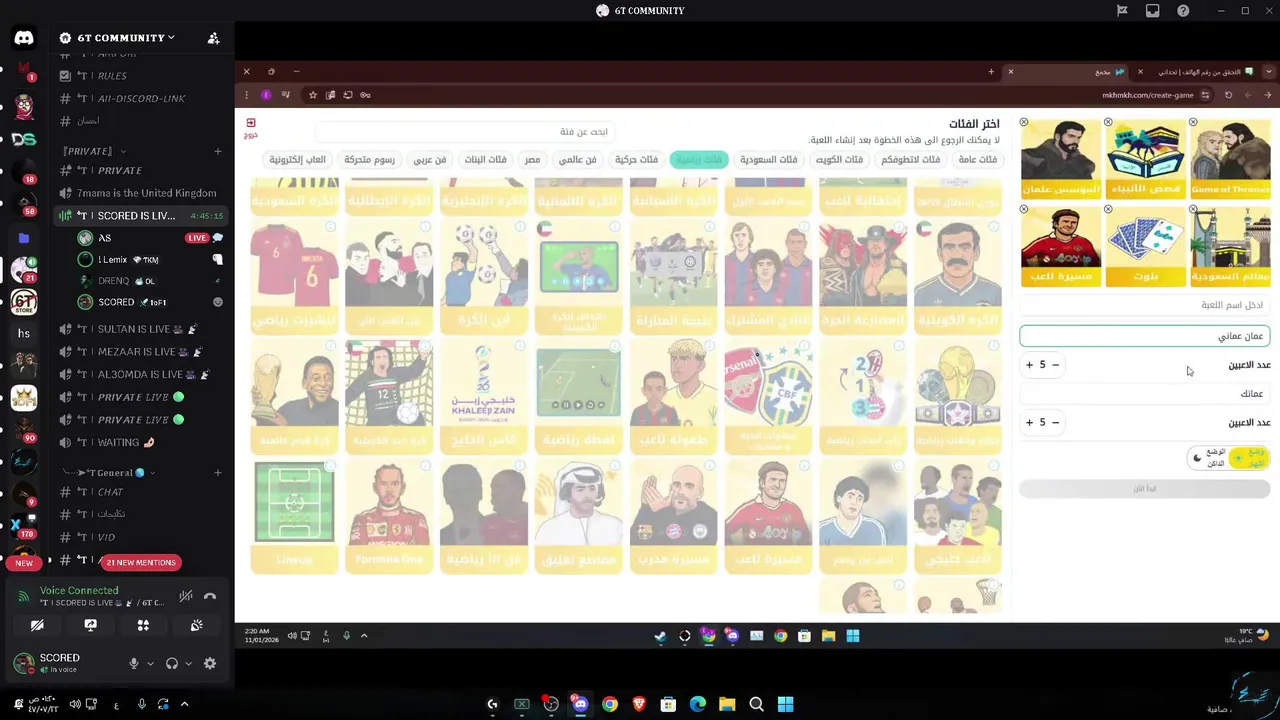Open Discord home direct messages icon

[x=24, y=38]
